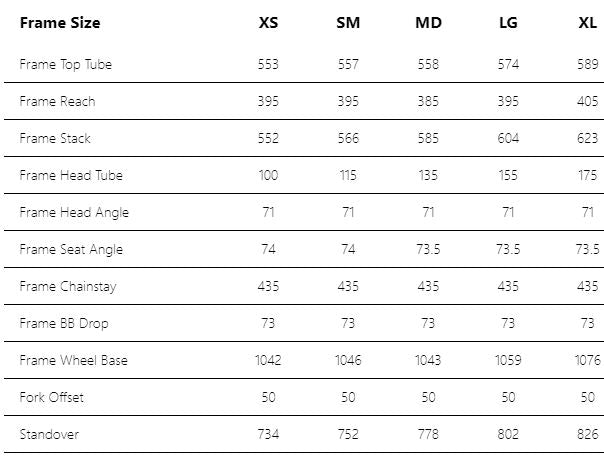Click the Fork Offset row label

point(52,398)
